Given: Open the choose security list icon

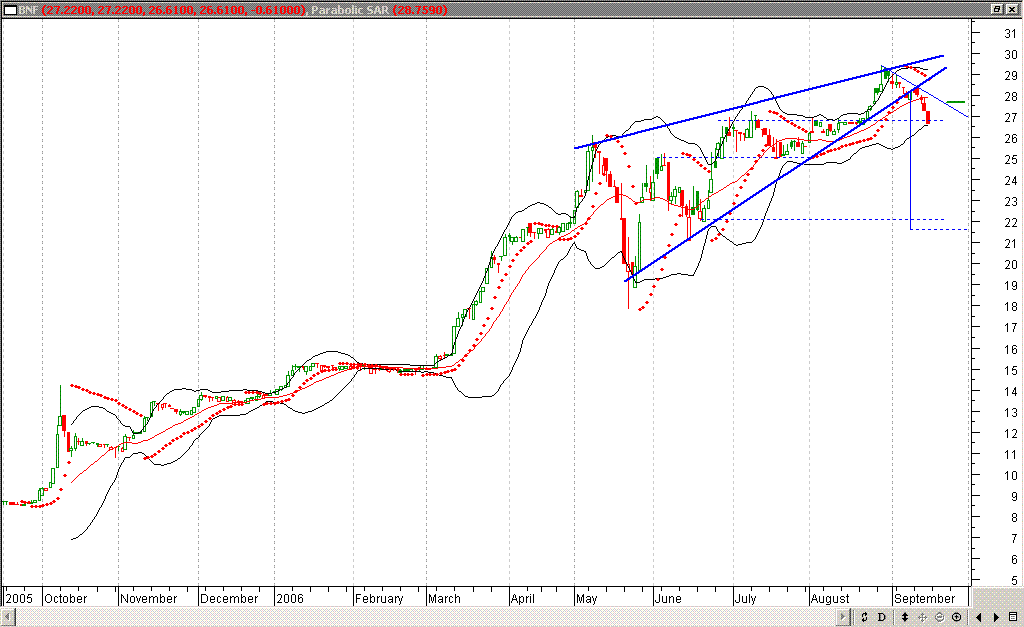Looking at the screenshot, I should tap(1013, 617).
